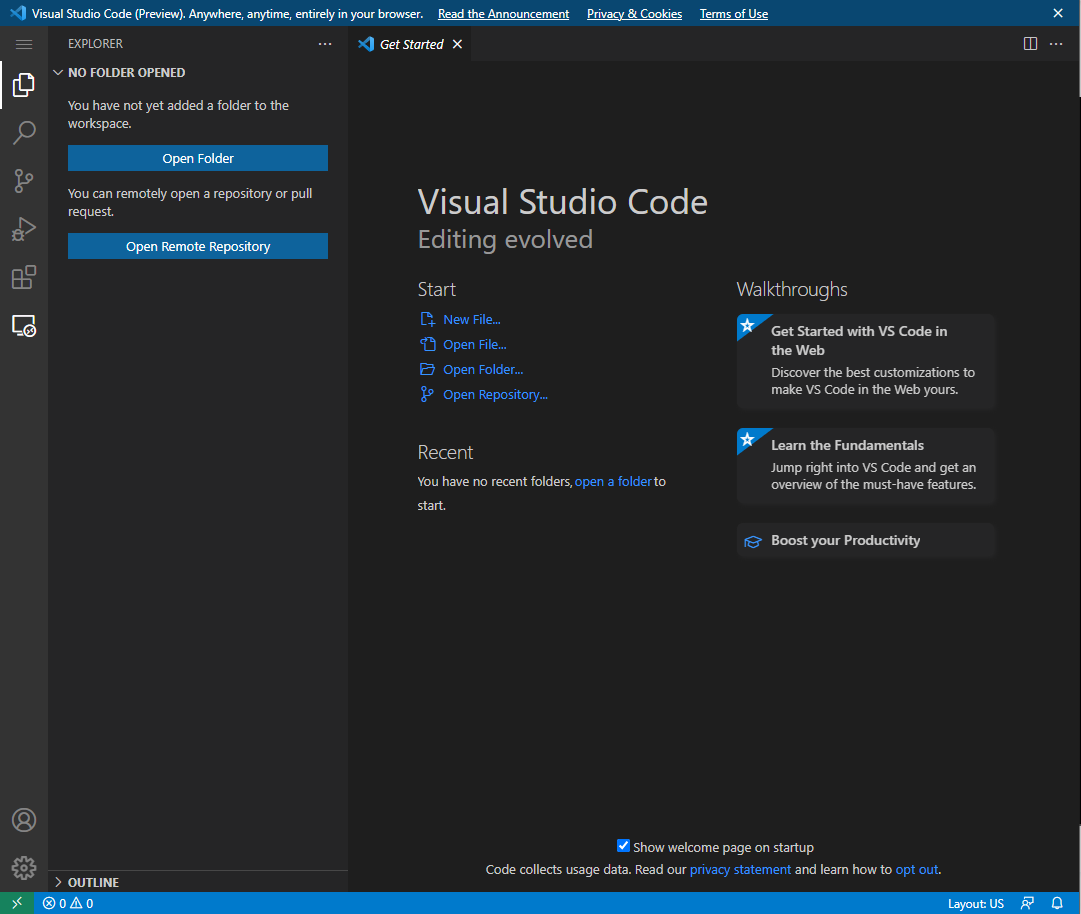Uncheck Show welcome page on startup
The width and height of the screenshot is (1081, 914).
623,846
